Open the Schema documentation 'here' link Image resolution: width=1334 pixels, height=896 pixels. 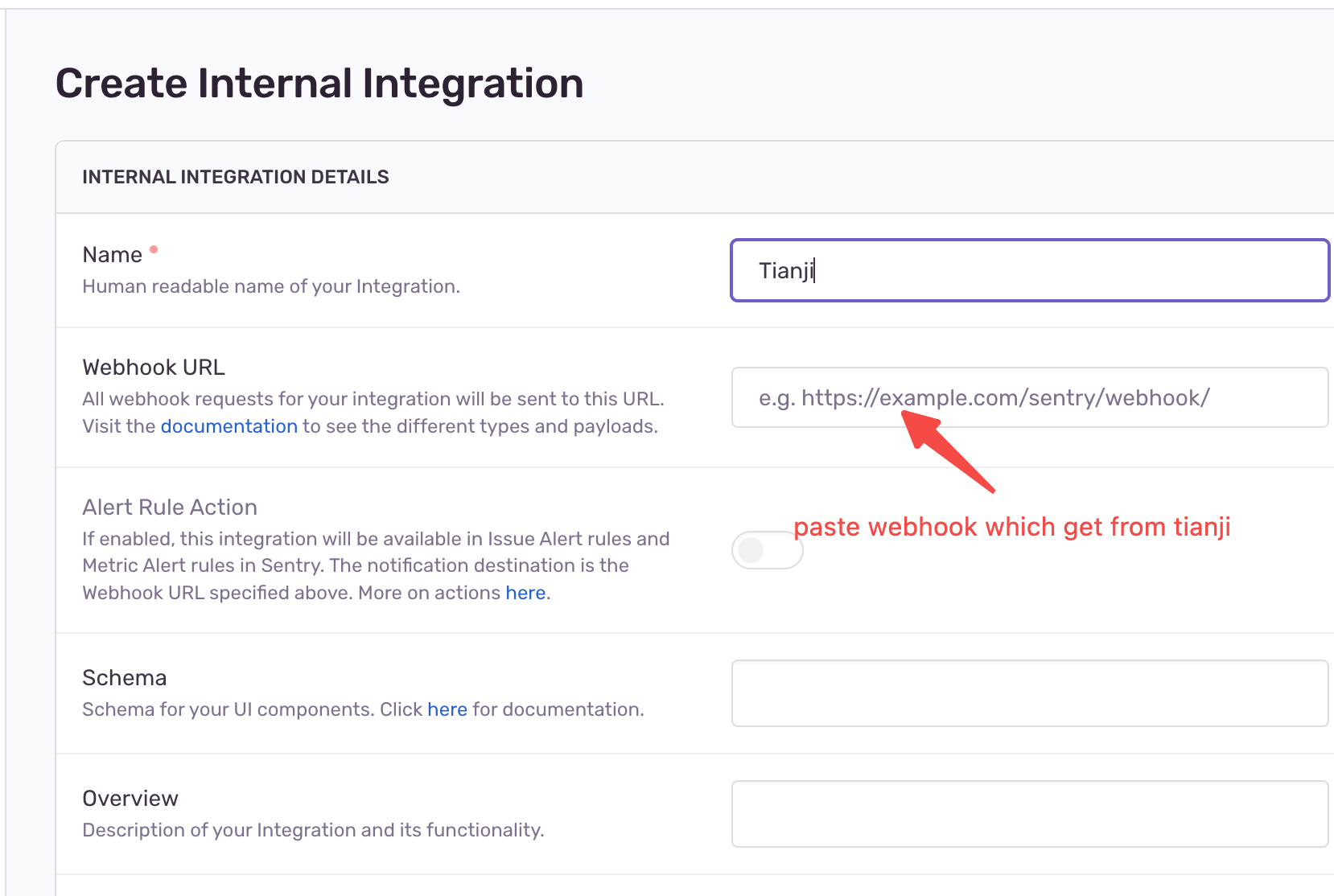tap(447, 709)
